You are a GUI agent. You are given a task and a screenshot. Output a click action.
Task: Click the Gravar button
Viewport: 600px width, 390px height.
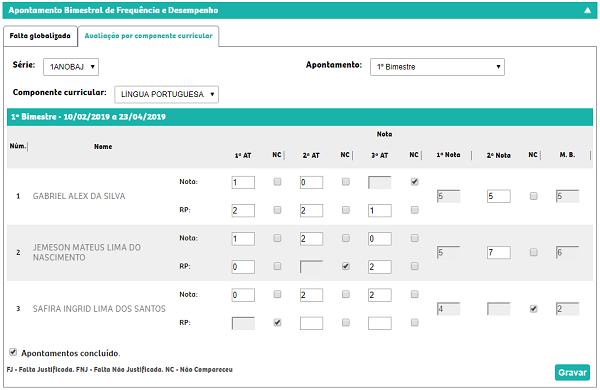[x=572, y=372]
